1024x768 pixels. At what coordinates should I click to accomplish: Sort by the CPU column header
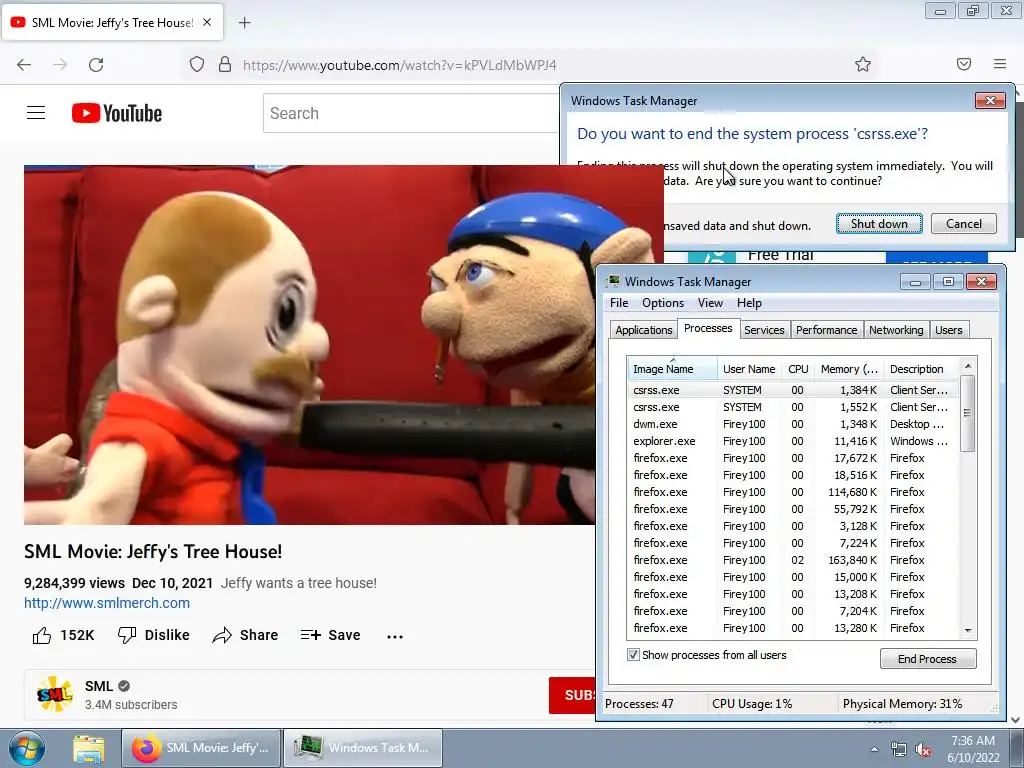tap(798, 369)
